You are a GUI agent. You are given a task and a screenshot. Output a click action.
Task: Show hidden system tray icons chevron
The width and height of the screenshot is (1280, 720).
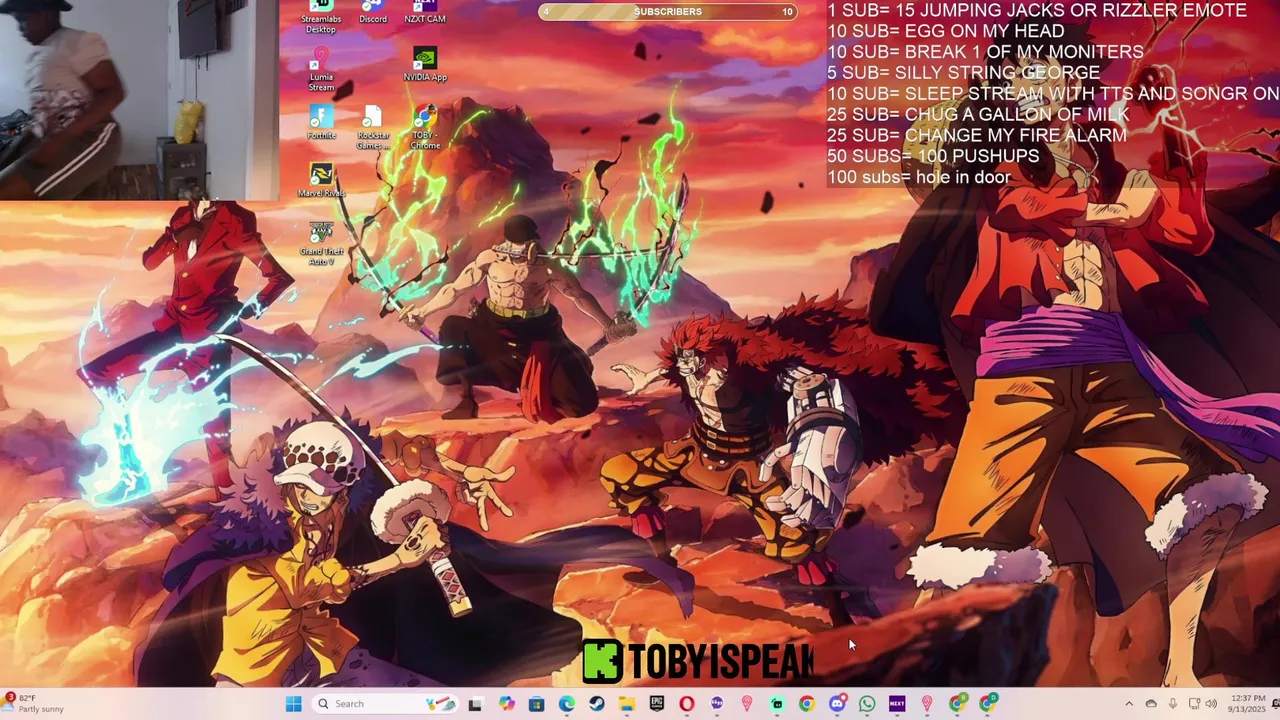pos(1129,704)
